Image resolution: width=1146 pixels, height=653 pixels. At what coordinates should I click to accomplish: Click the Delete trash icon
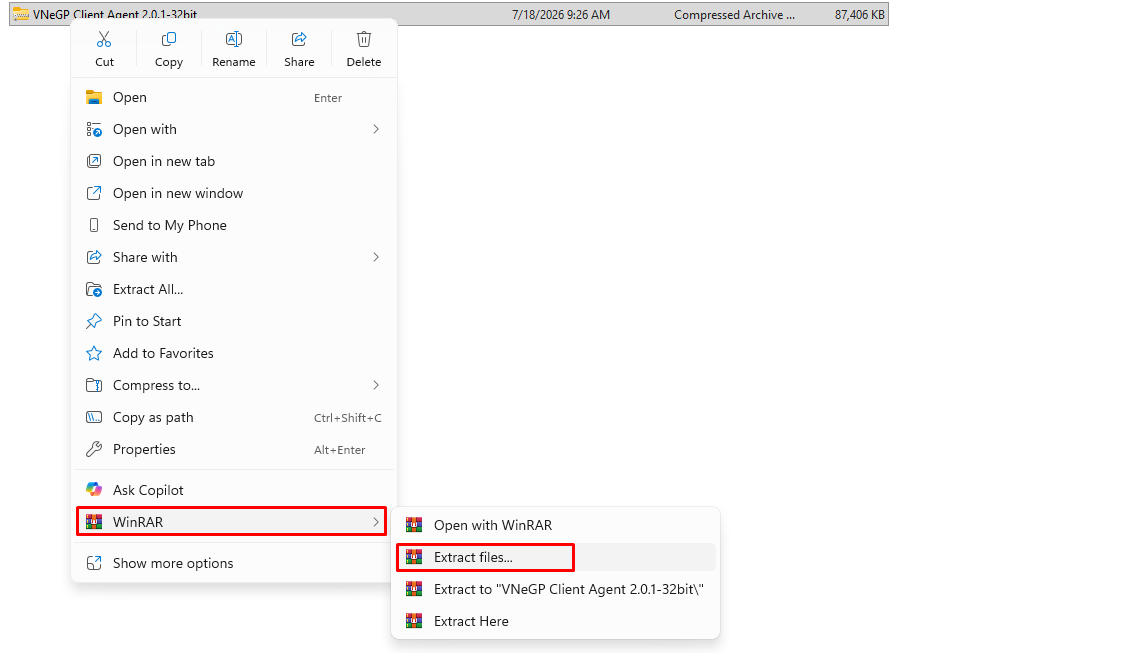pos(364,39)
